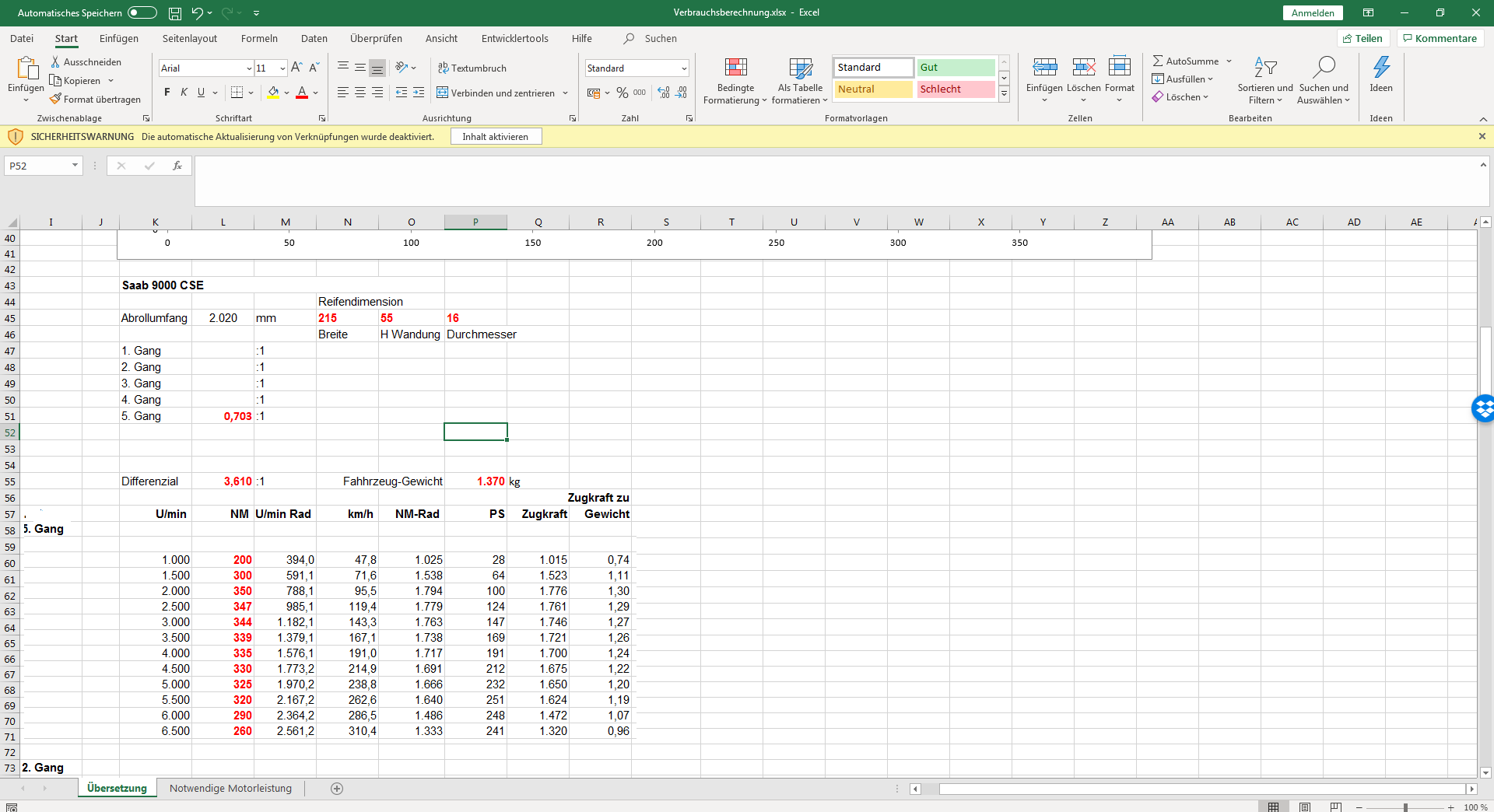Viewport: 1494px width, 812px height.
Task: Click the Bold F formatting button
Action: pos(167,93)
